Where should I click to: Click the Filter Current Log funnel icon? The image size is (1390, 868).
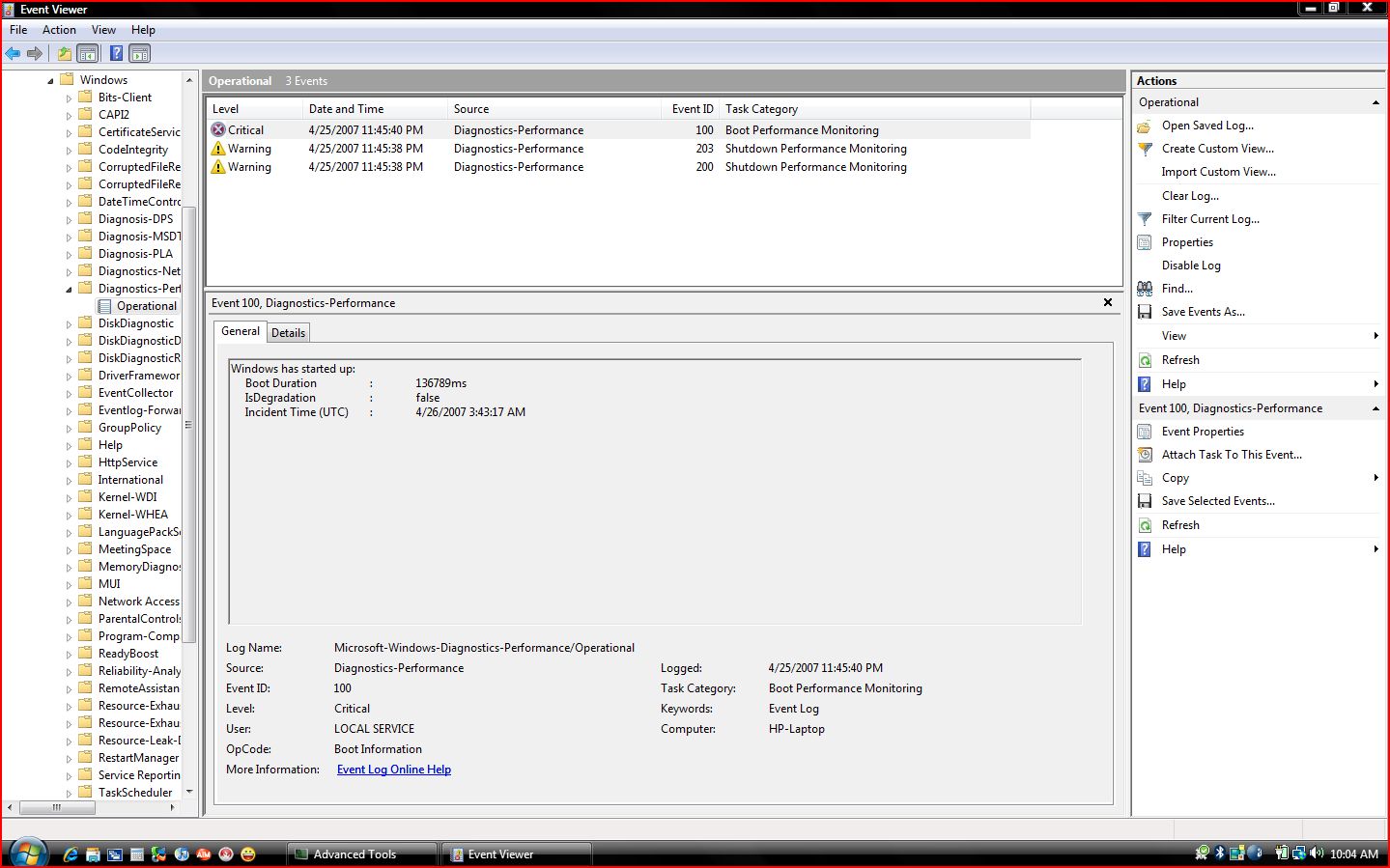pyautogui.click(x=1145, y=219)
